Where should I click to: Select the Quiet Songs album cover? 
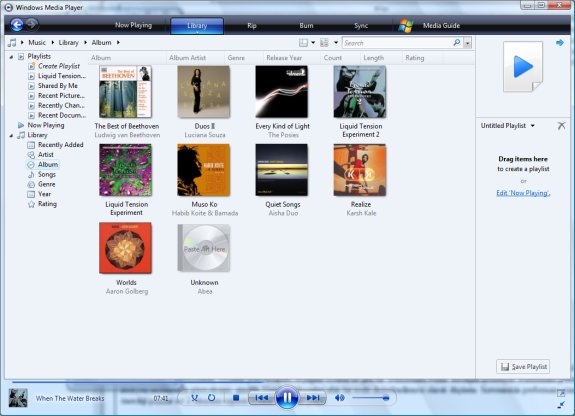(282, 170)
